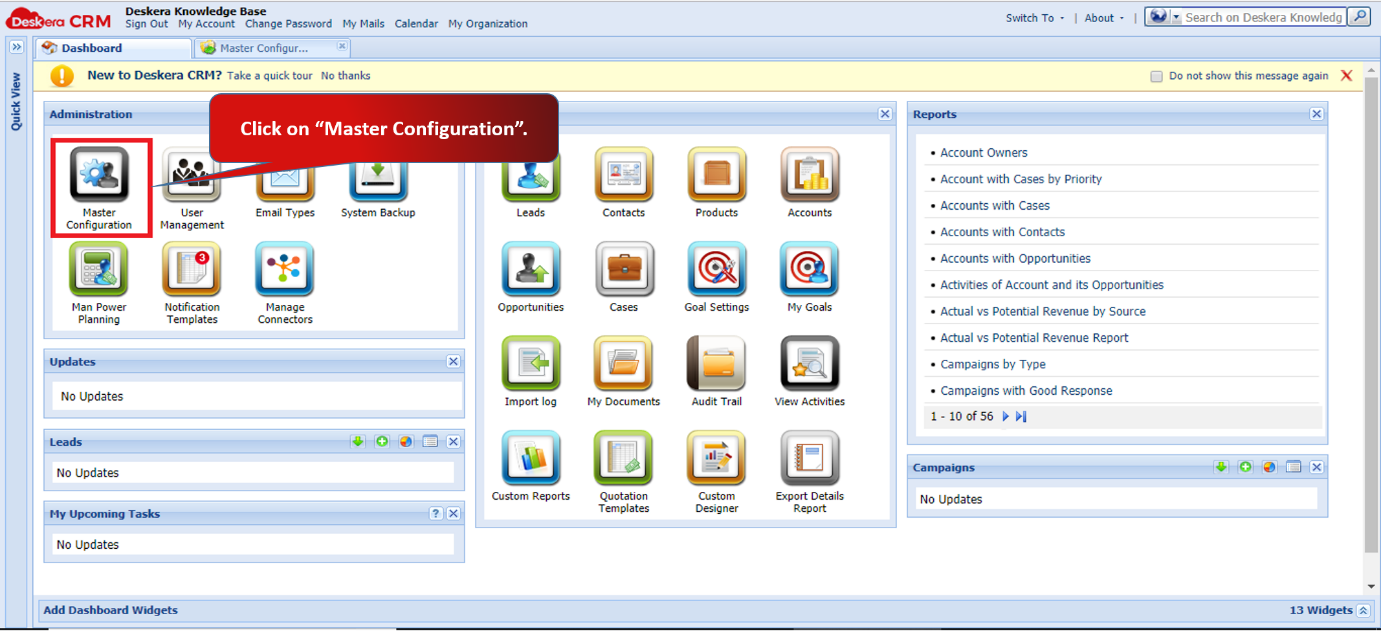Open Export Details Report
1381x631 pixels.
pyautogui.click(x=810, y=460)
